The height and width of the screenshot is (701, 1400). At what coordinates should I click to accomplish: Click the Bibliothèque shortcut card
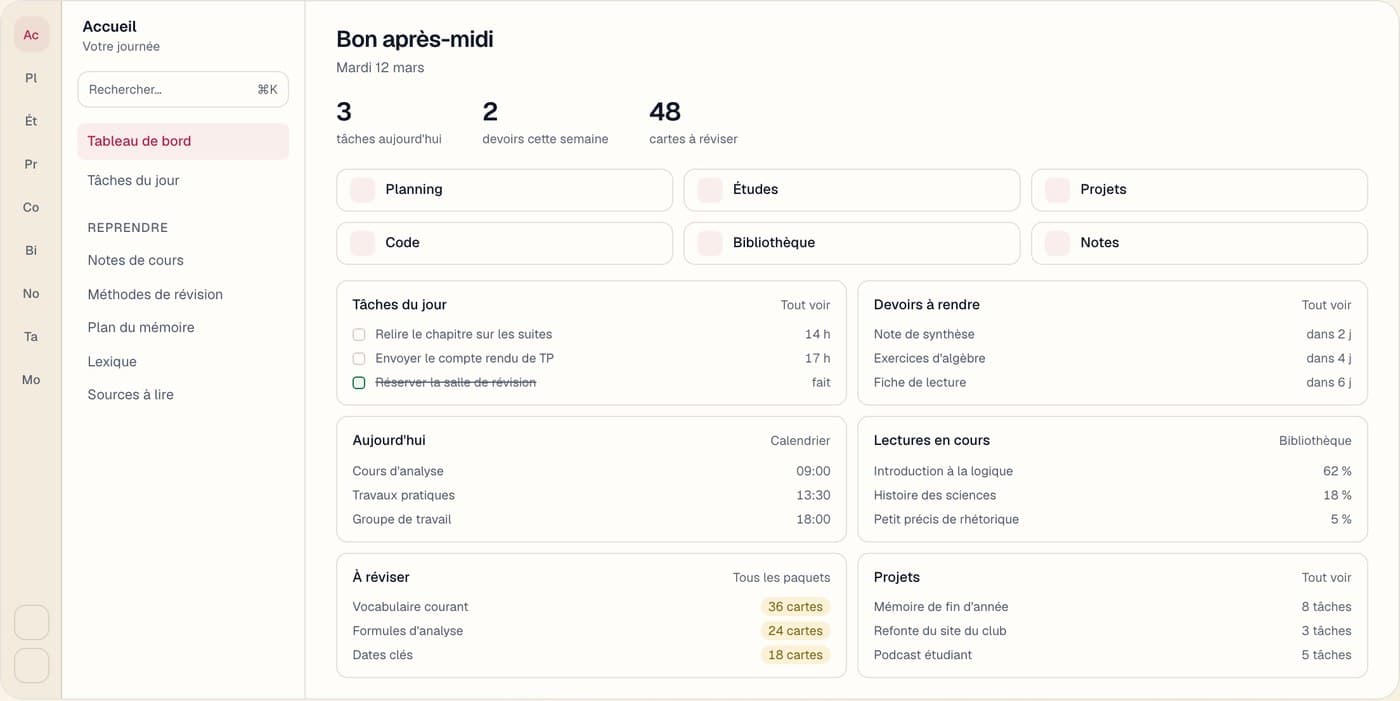pyautogui.click(x=851, y=243)
